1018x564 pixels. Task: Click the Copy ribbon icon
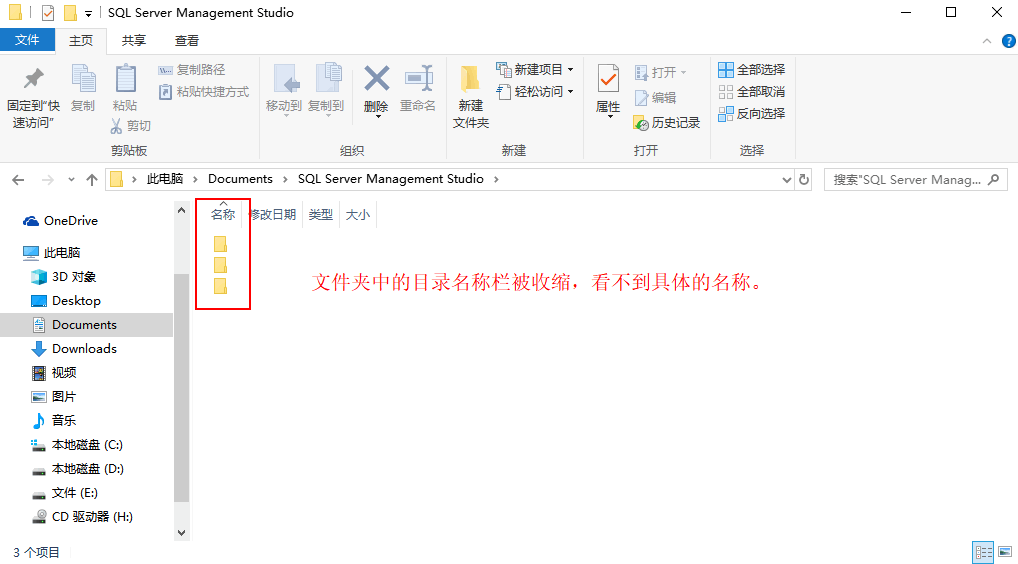tap(83, 80)
